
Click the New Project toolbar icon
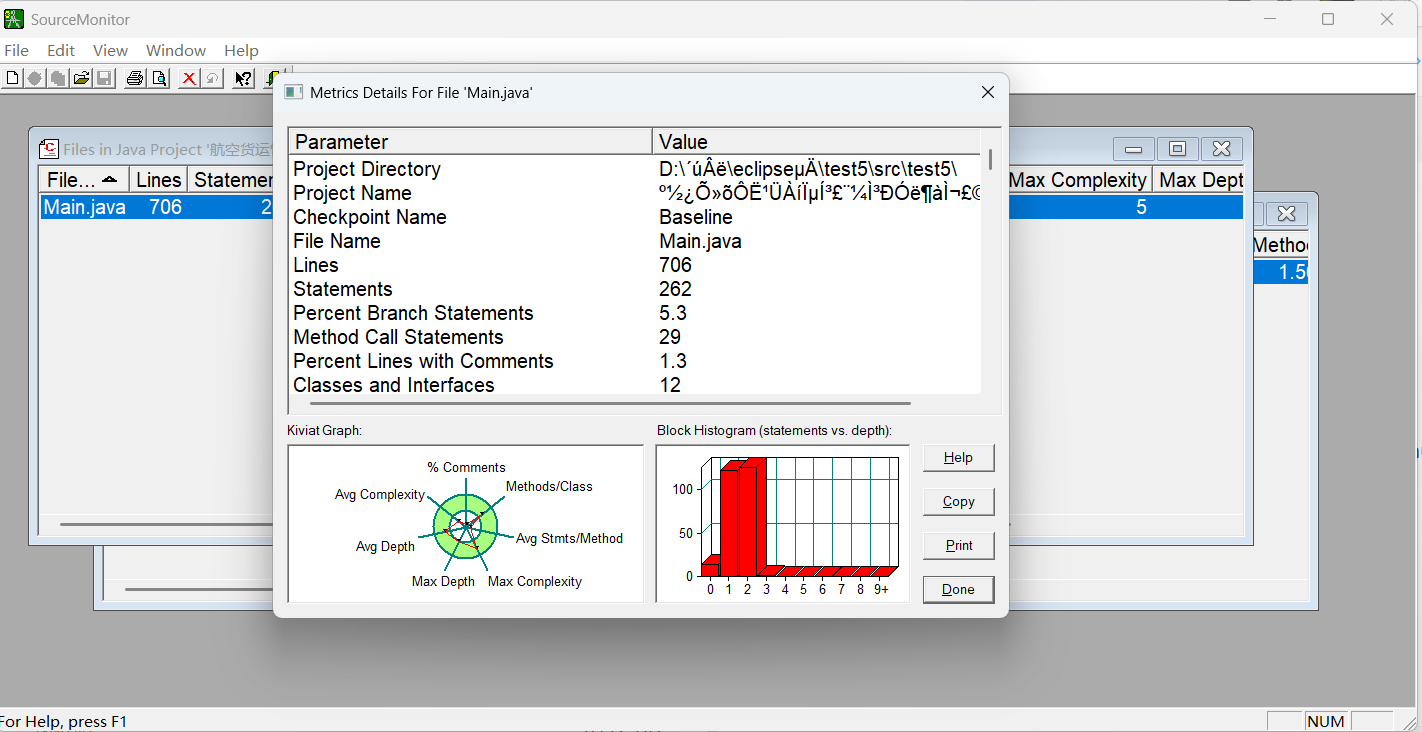[12, 78]
